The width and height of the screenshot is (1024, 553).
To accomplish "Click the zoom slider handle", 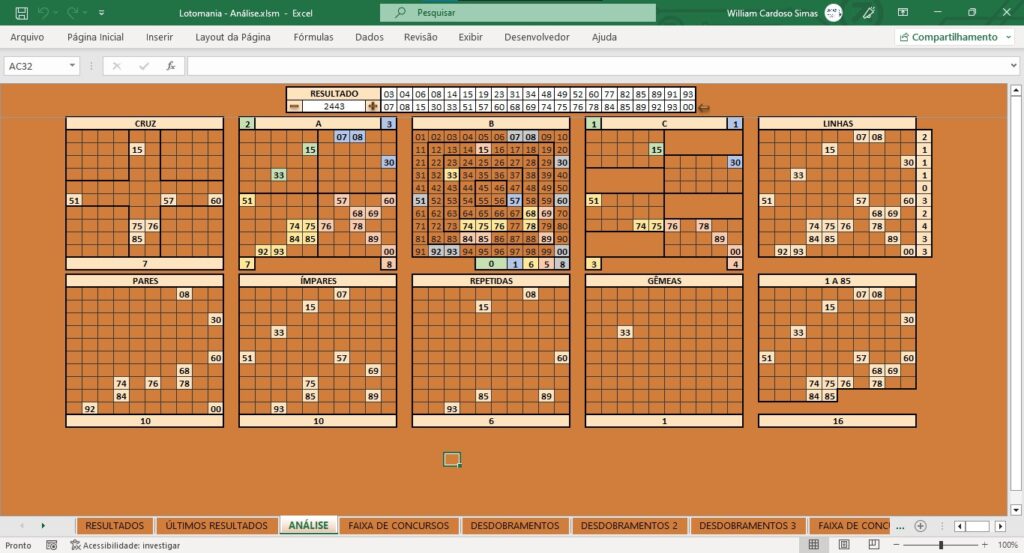I will [940, 545].
